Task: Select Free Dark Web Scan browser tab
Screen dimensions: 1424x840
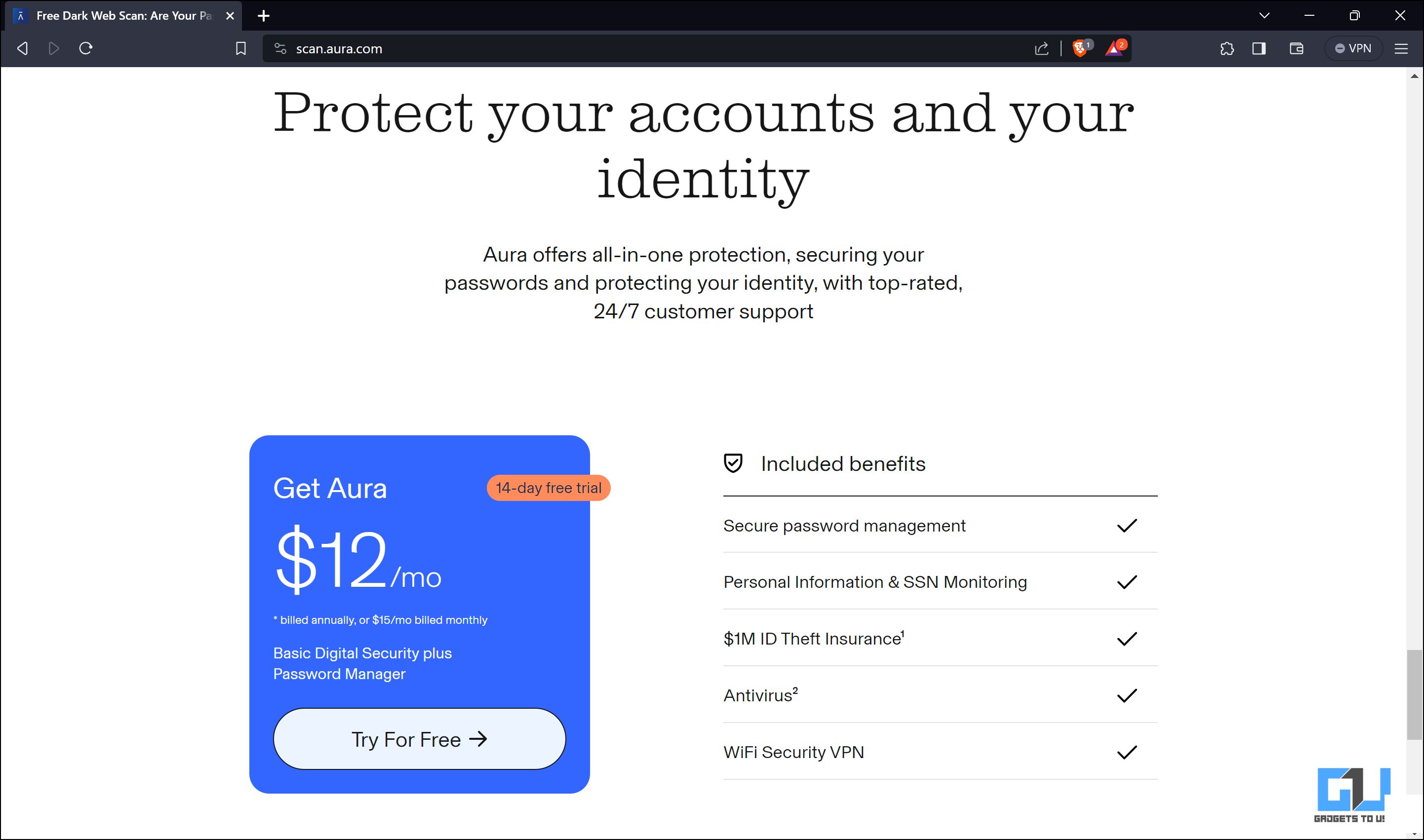Action: (x=119, y=16)
